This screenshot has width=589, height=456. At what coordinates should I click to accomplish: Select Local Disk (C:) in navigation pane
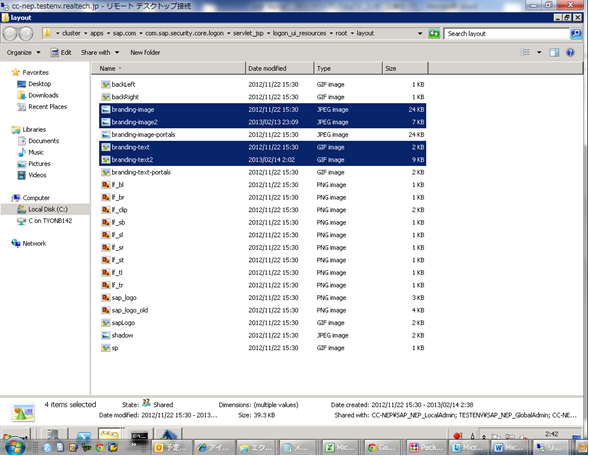click(x=48, y=209)
